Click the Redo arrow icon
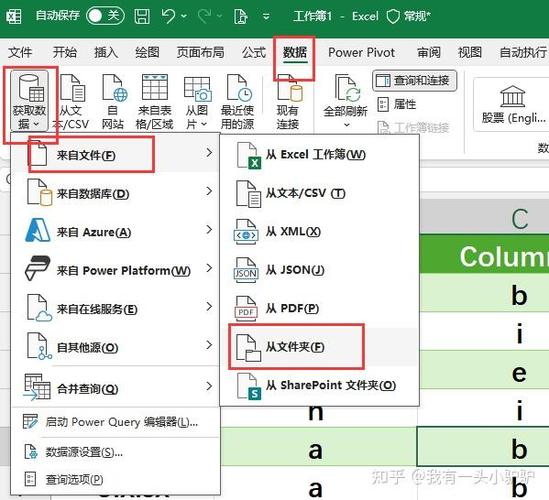The width and height of the screenshot is (549, 500). point(204,16)
